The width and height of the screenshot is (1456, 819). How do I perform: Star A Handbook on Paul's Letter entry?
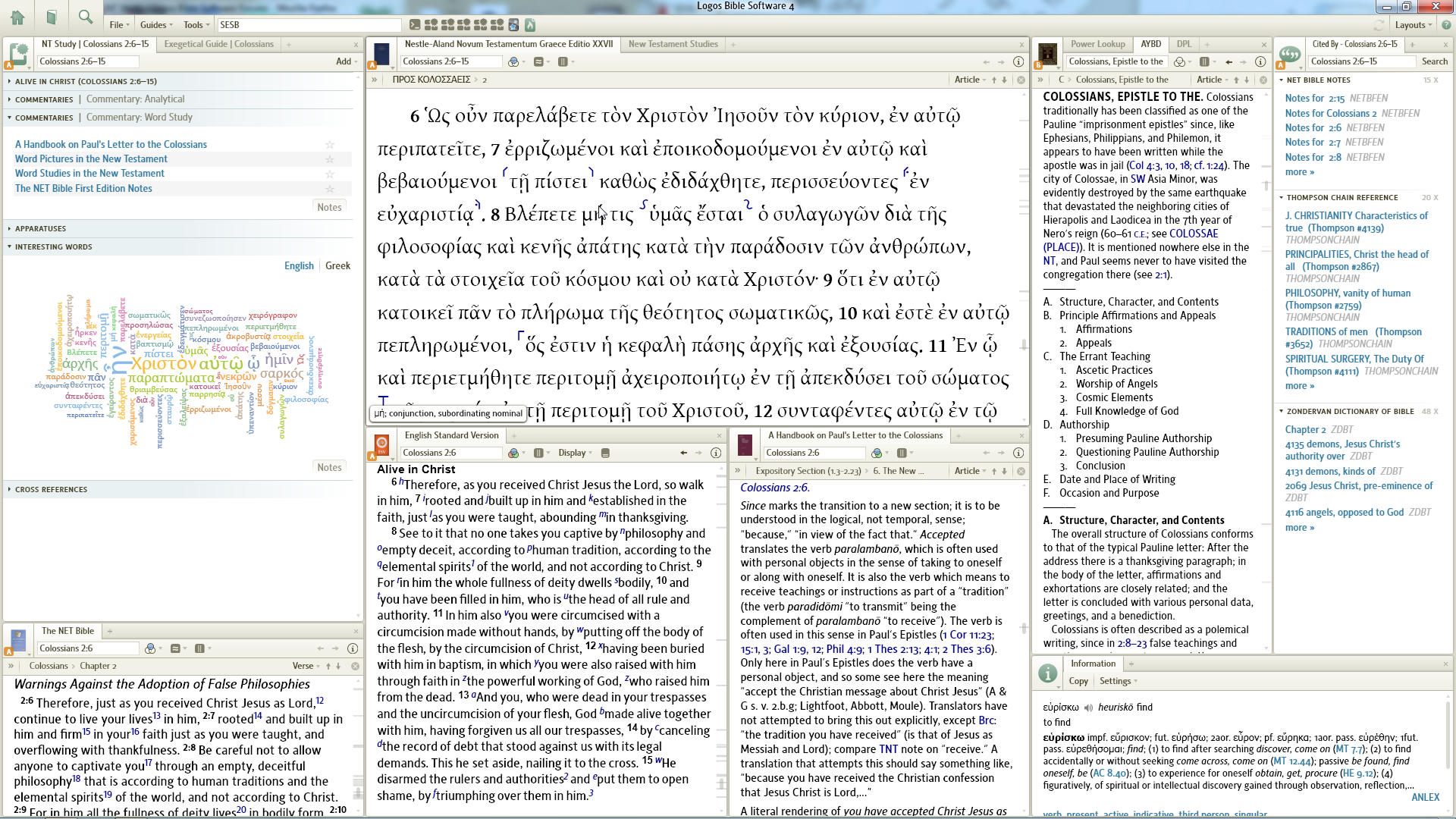(330, 144)
